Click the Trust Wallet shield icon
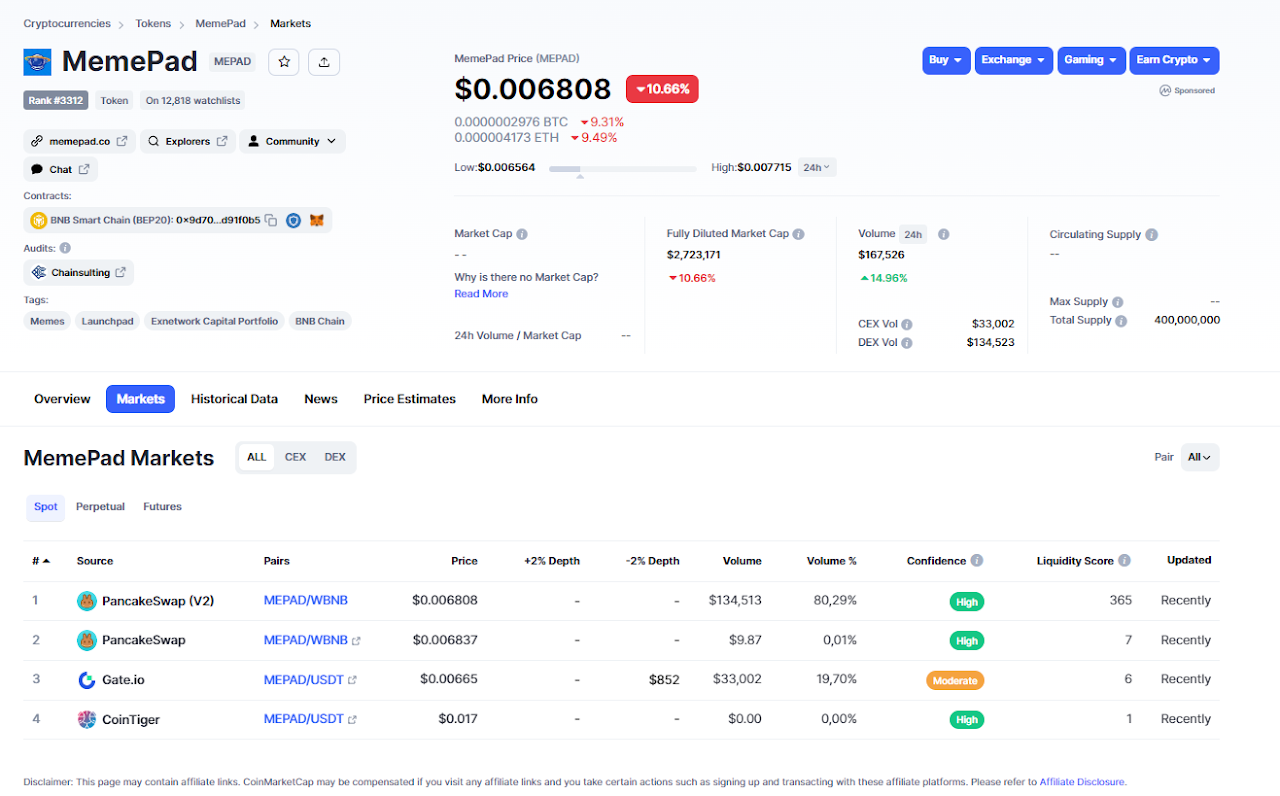Viewport: 1280px width, 796px height. click(x=294, y=220)
